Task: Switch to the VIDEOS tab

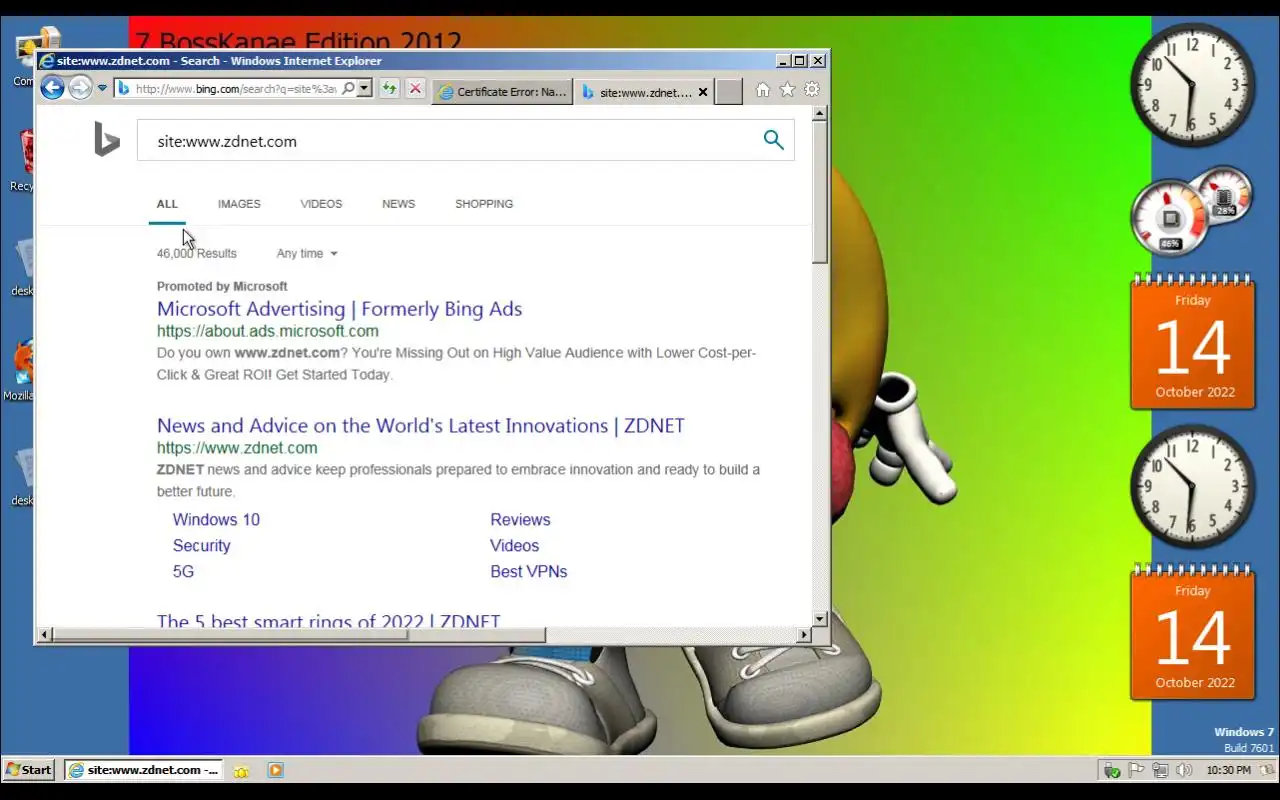Action: pos(321,204)
